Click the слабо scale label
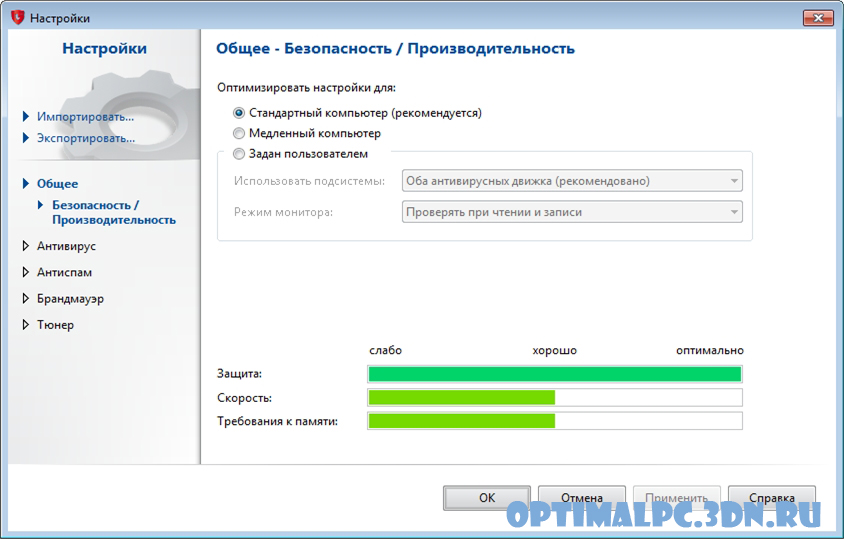Screen dimensions: 844x539 point(385,351)
